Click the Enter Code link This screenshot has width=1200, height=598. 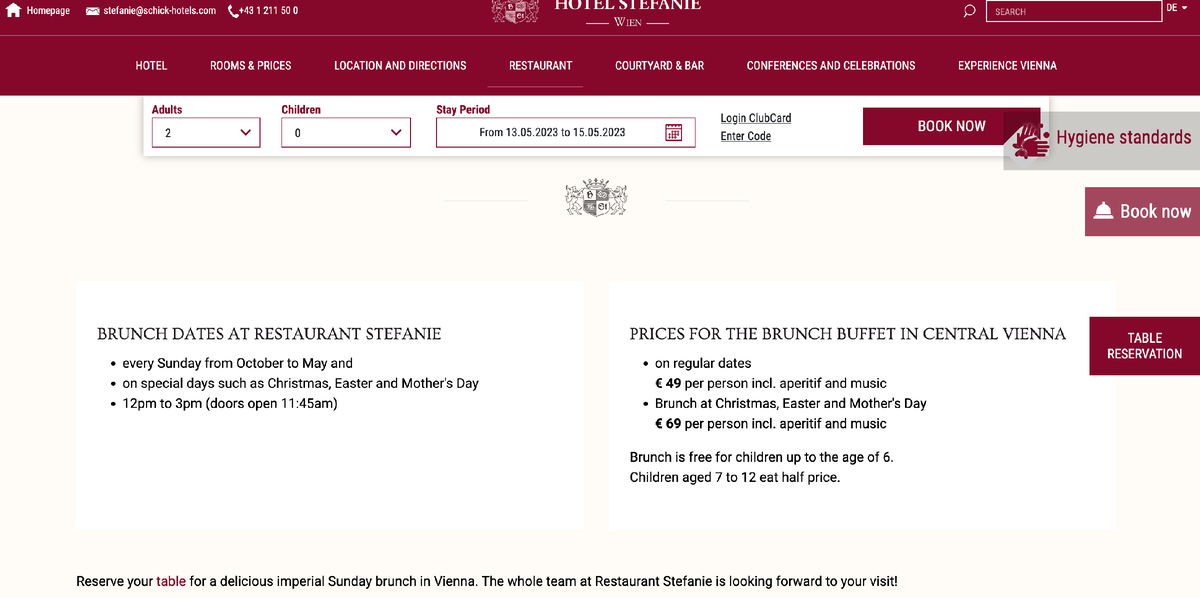coord(746,136)
